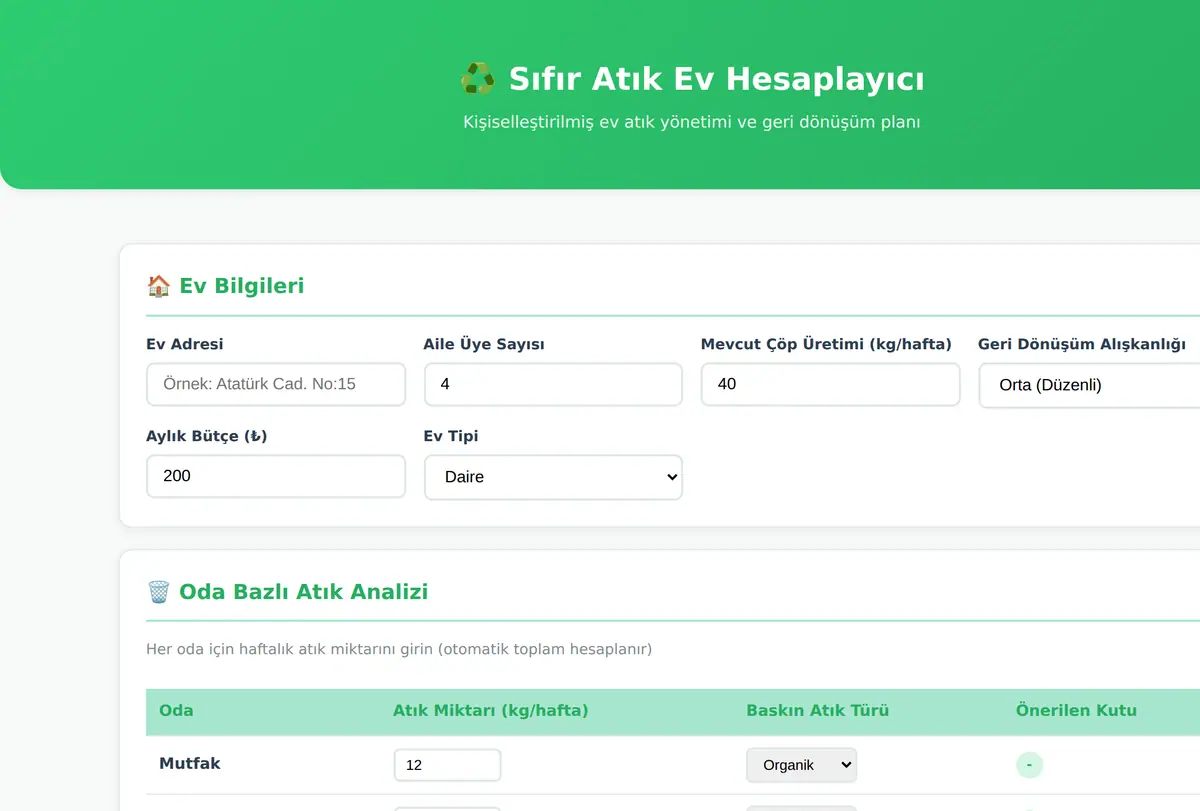Click the Aylık Bütçe (₺) label
The height and width of the screenshot is (811, 1200).
(207, 436)
